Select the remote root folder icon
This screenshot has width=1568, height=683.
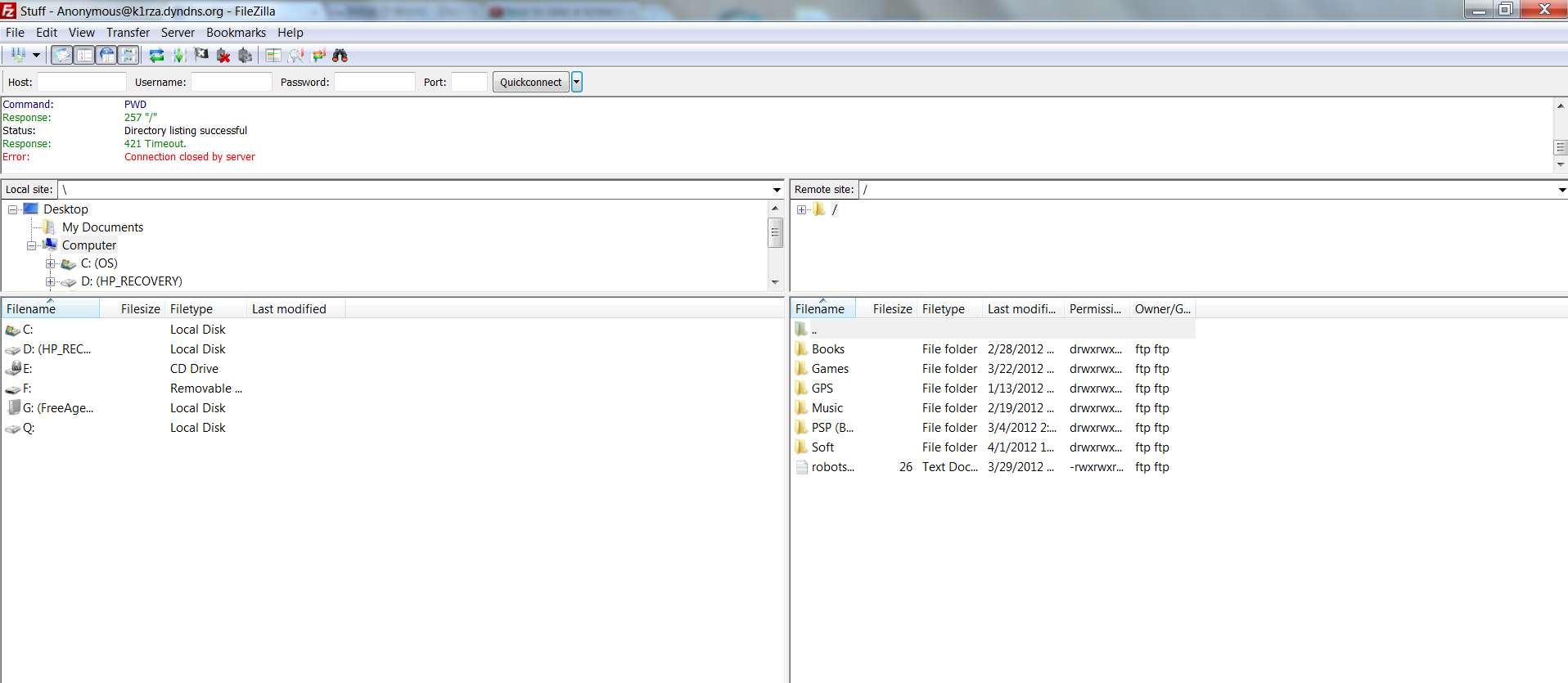[819, 209]
